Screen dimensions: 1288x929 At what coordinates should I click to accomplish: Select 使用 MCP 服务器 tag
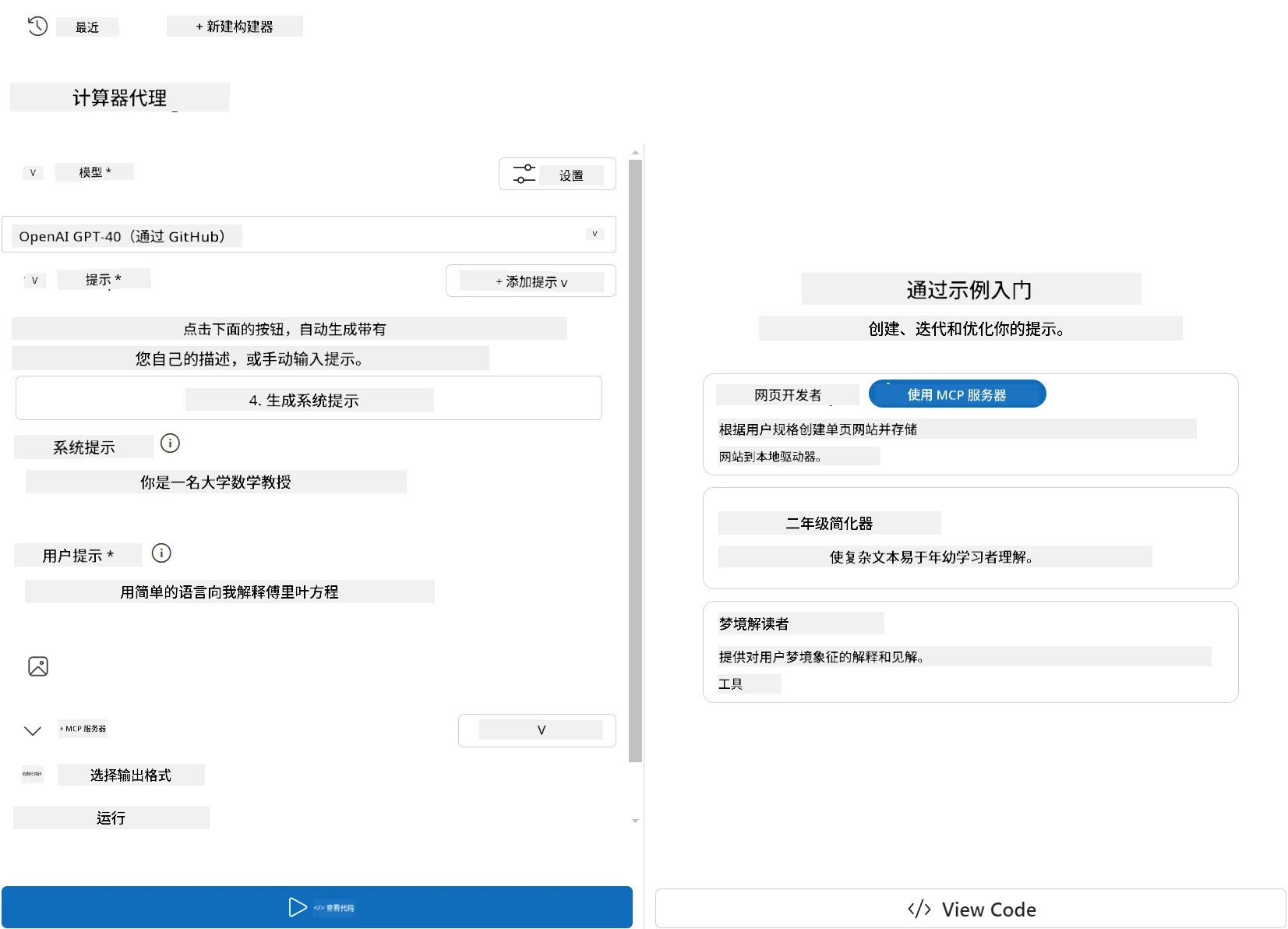(957, 394)
